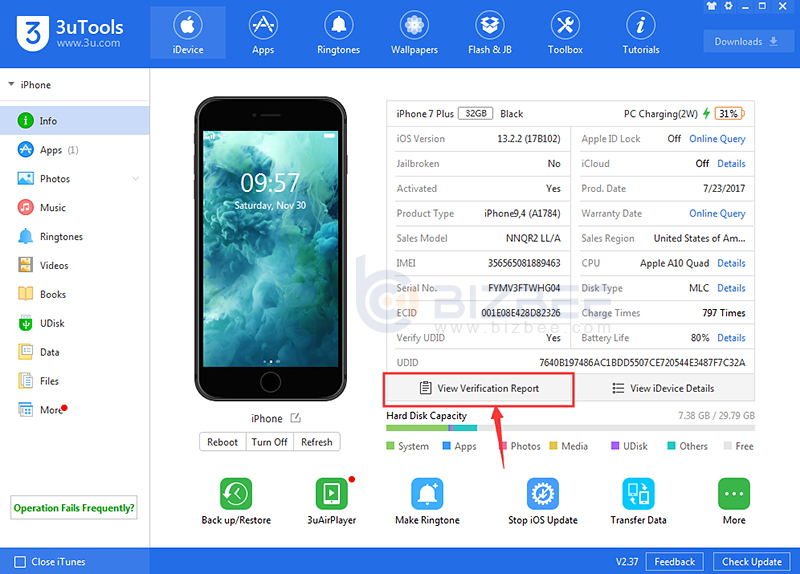Click the Others teal legend swatch
Screen dimensions: 800x574
click(x=671, y=446)
